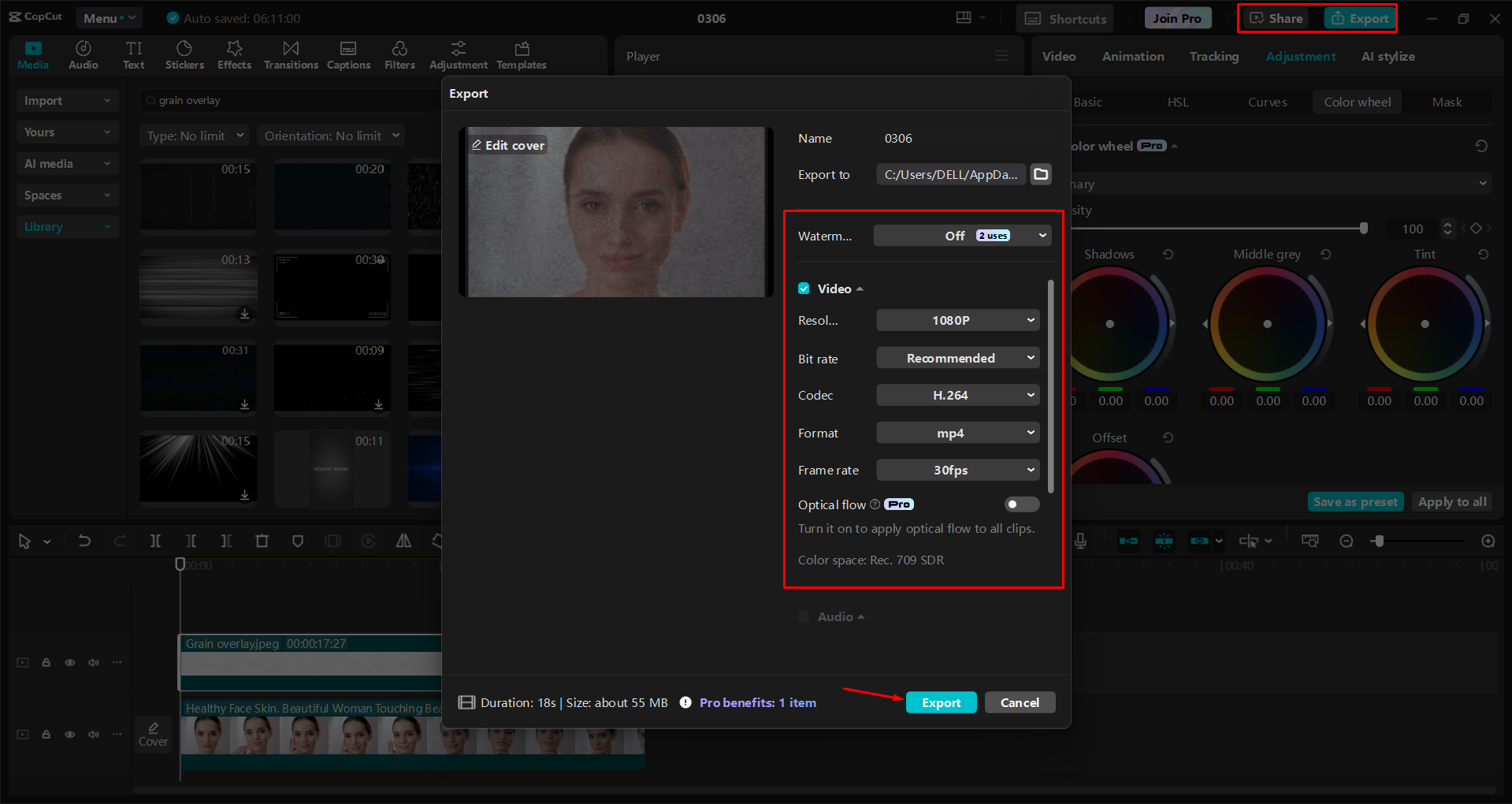Check the Audio checkbox in the Export dialog

pyautogui.click(x=803, y=616)
